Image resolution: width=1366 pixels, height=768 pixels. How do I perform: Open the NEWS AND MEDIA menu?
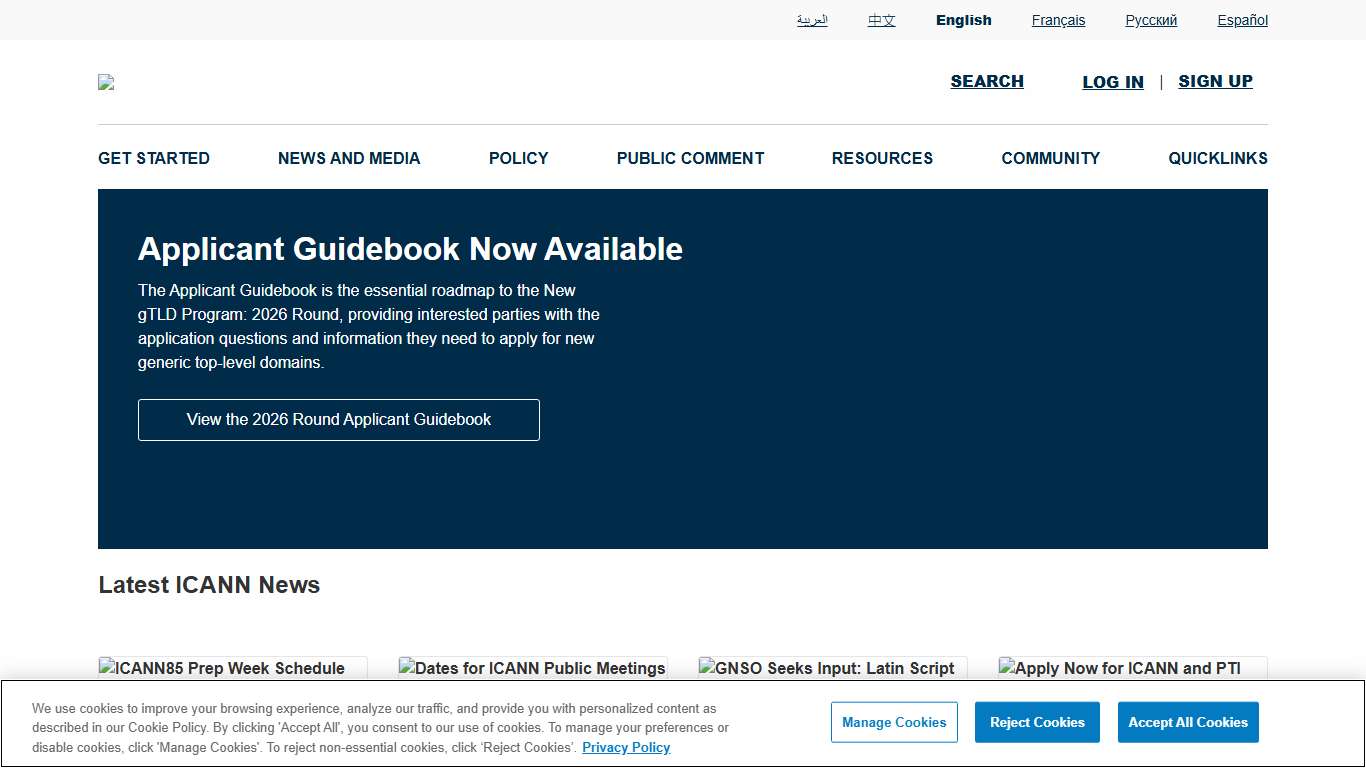348,158
